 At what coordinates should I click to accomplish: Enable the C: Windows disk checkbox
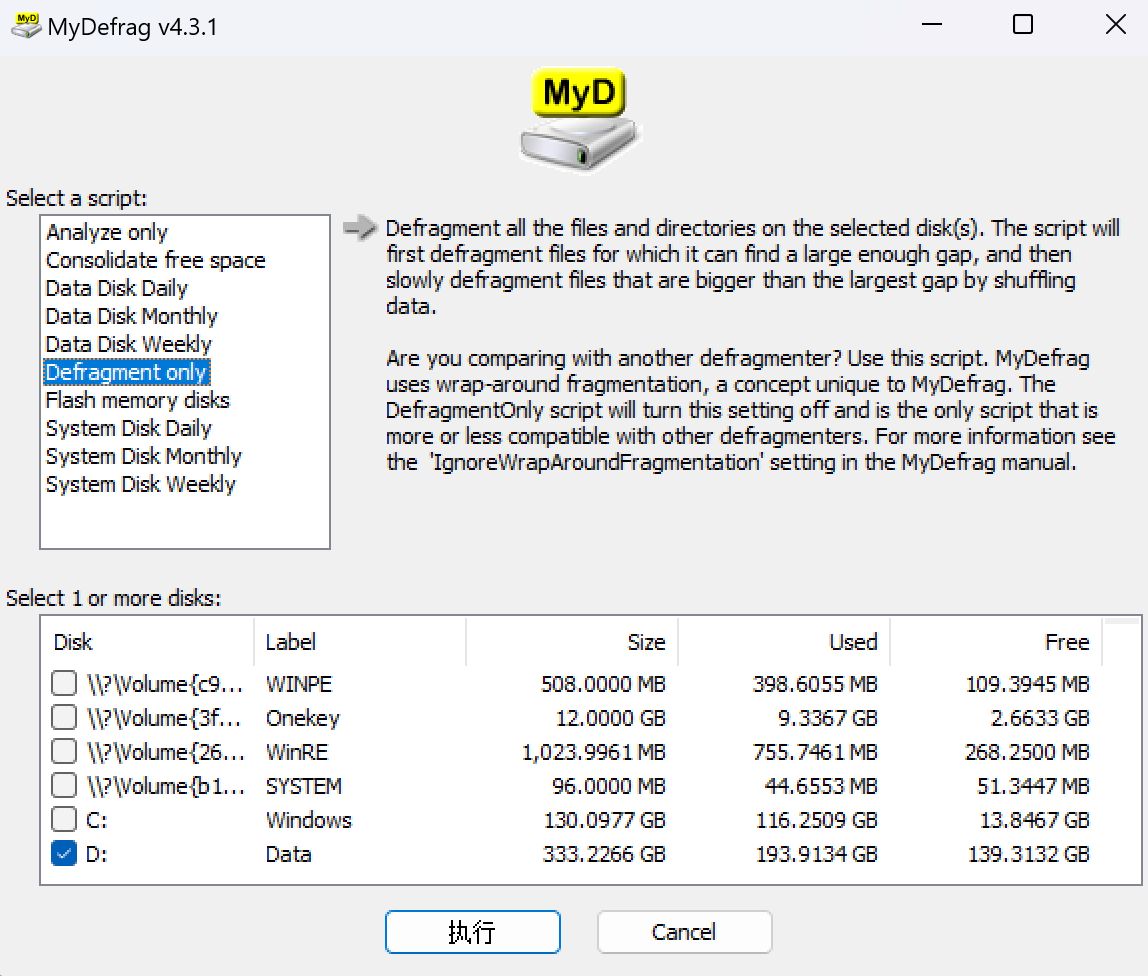tap(64, 819)
